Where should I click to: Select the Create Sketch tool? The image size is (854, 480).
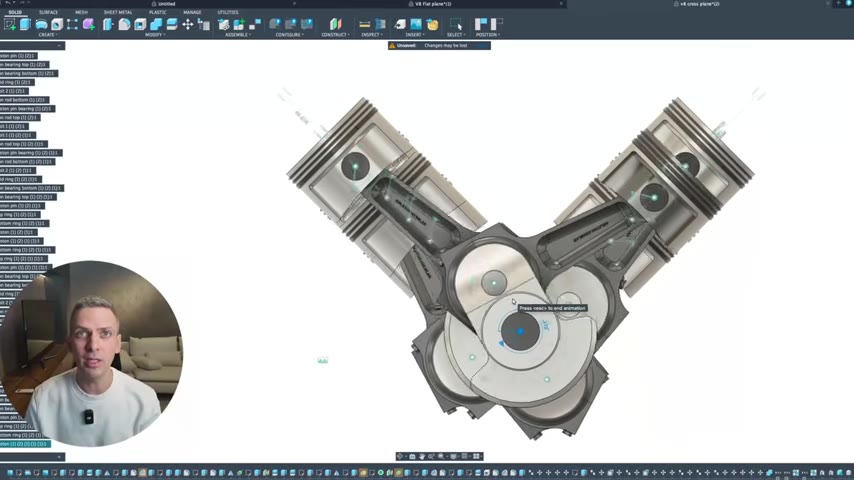[10, 24]
